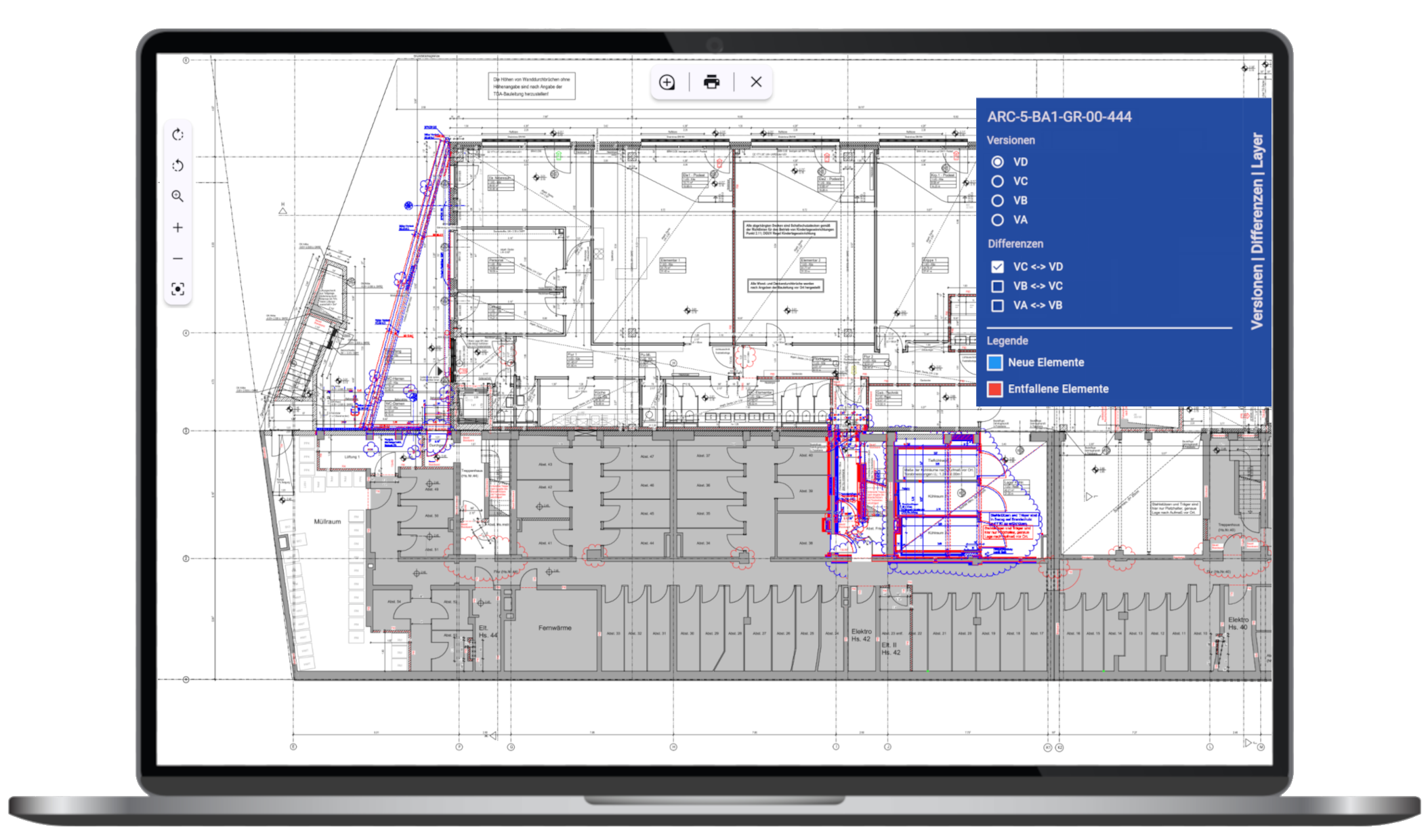Click the Differenzen section heading

[x=1015, y=244]
